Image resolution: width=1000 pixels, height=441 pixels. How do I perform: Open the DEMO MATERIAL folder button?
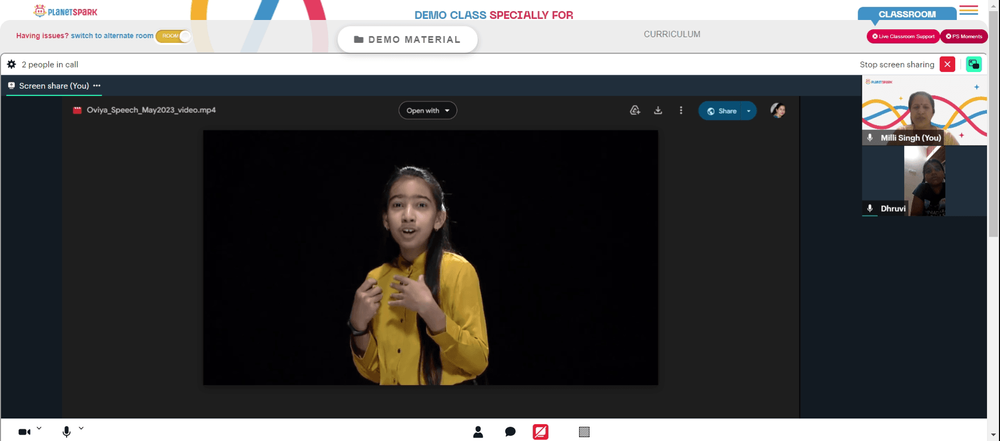[407, 40]
